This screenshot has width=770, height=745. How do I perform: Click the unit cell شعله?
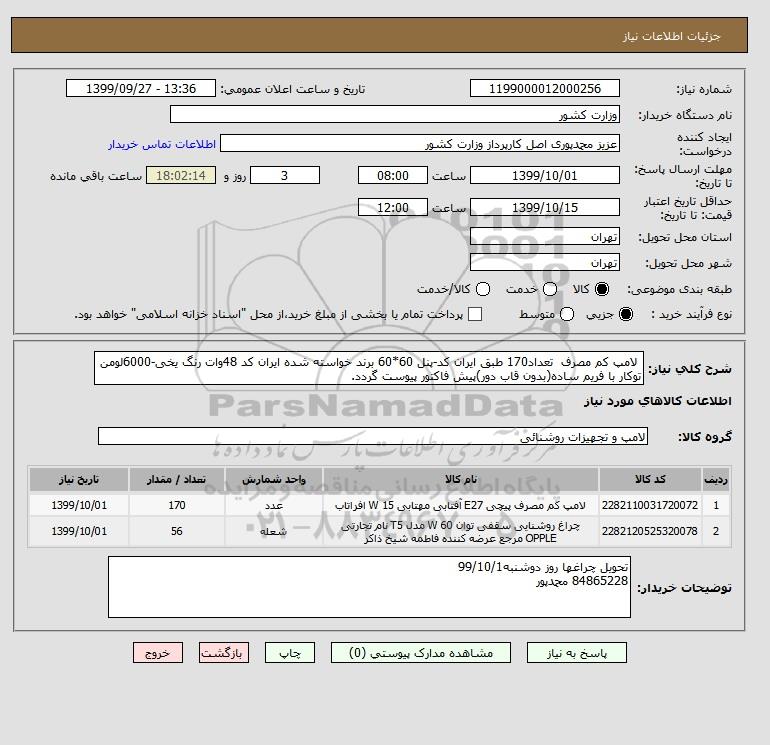[x=274, y=531]
